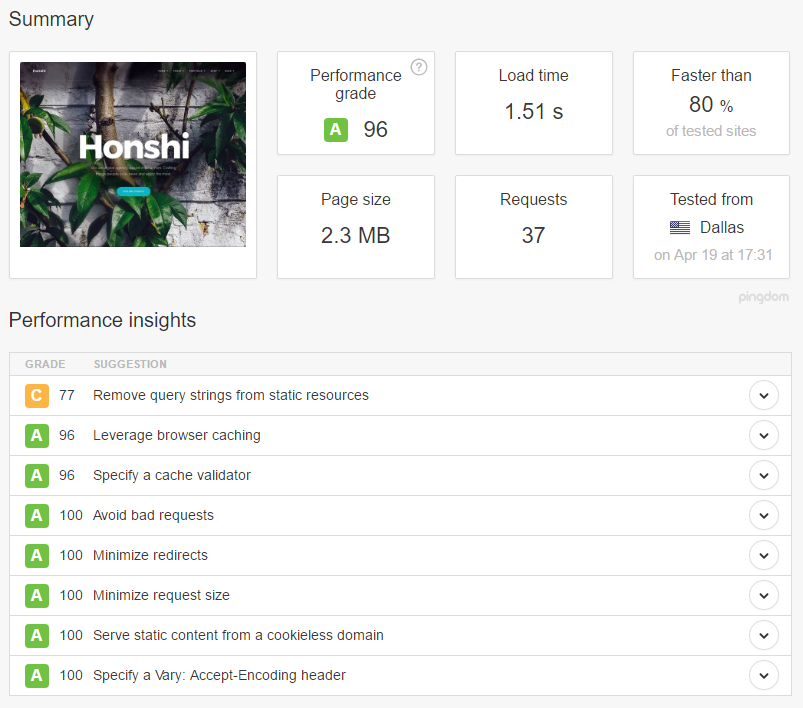Screen dimensions: 803x708
Task: Click the green A grade badge beside 96
Action: point(336,130)
